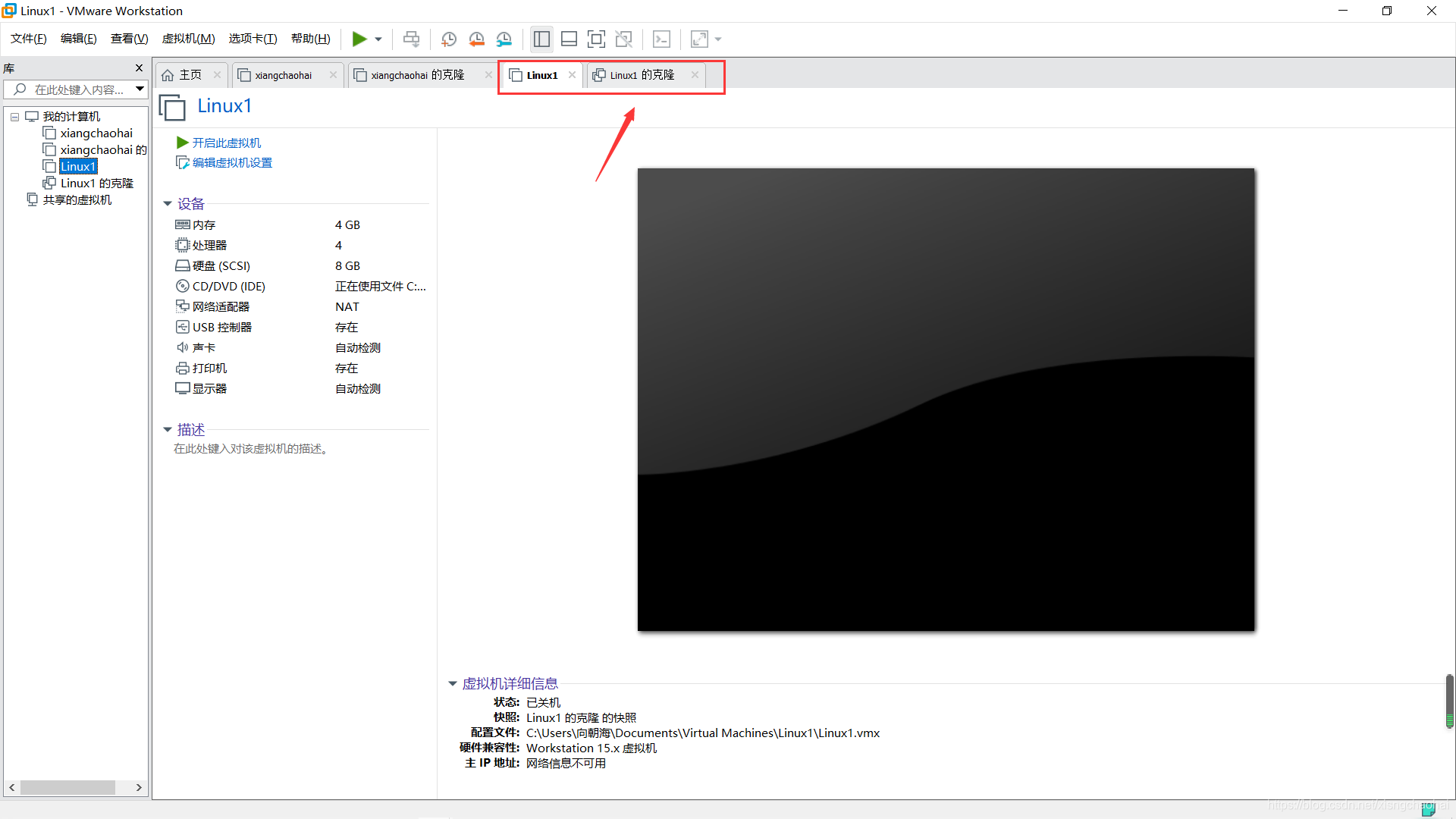
Task: Click the library search input field
Action: pyautogui.click(x=75, y=89)
